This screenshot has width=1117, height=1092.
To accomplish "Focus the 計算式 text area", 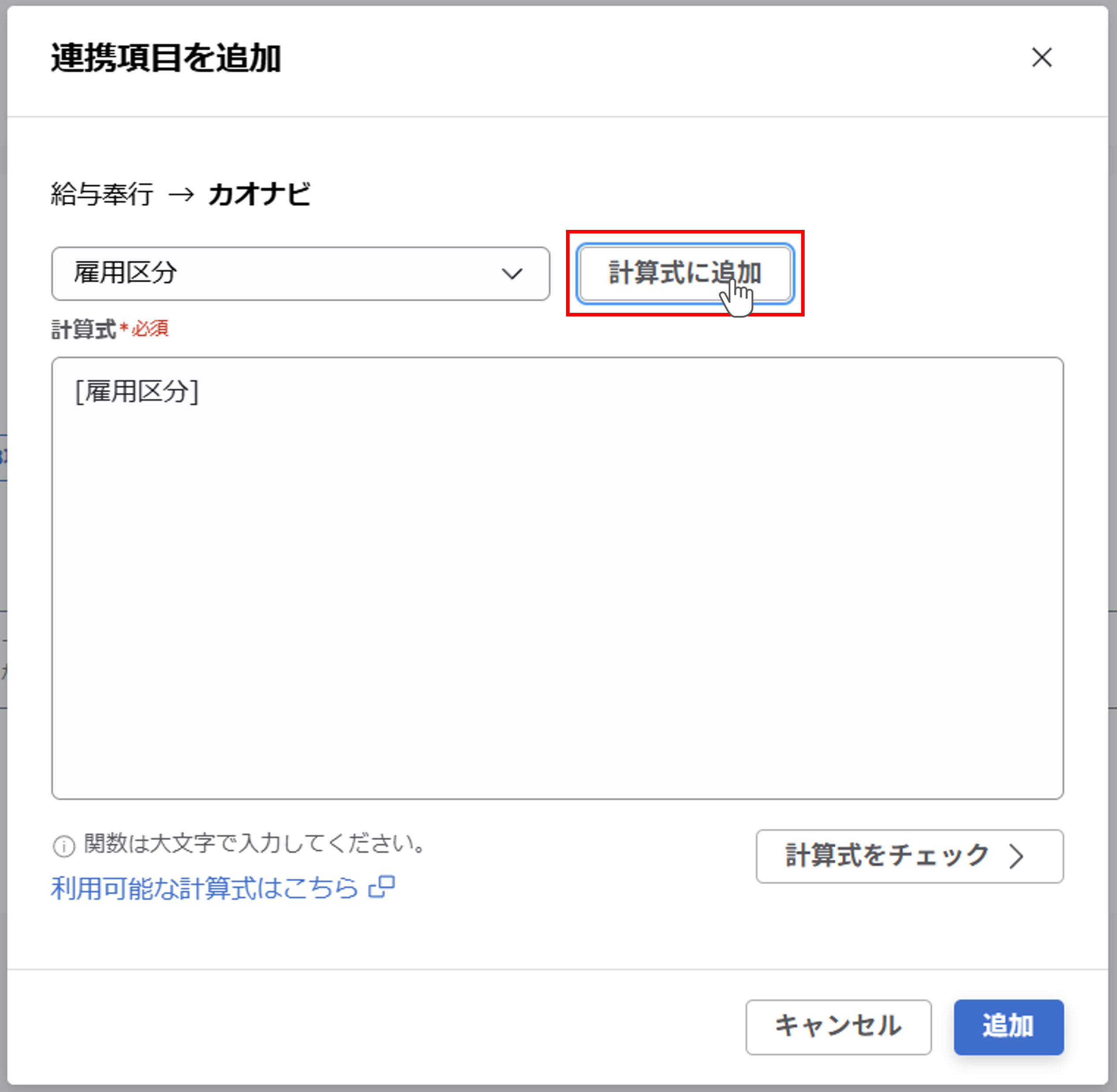I will 557,578.
